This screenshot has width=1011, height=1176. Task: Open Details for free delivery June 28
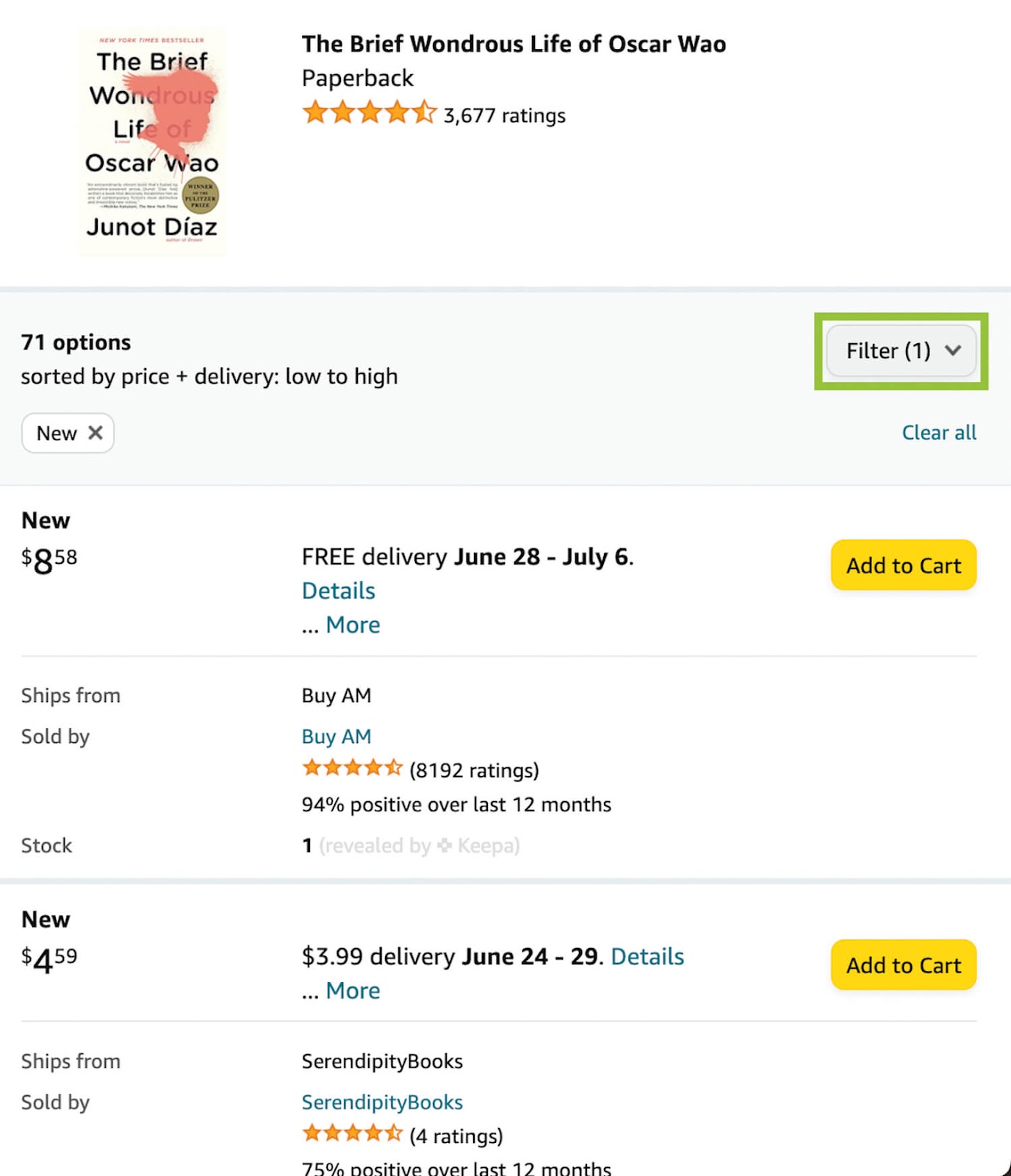pyautogui.click(x=338, y=591)
